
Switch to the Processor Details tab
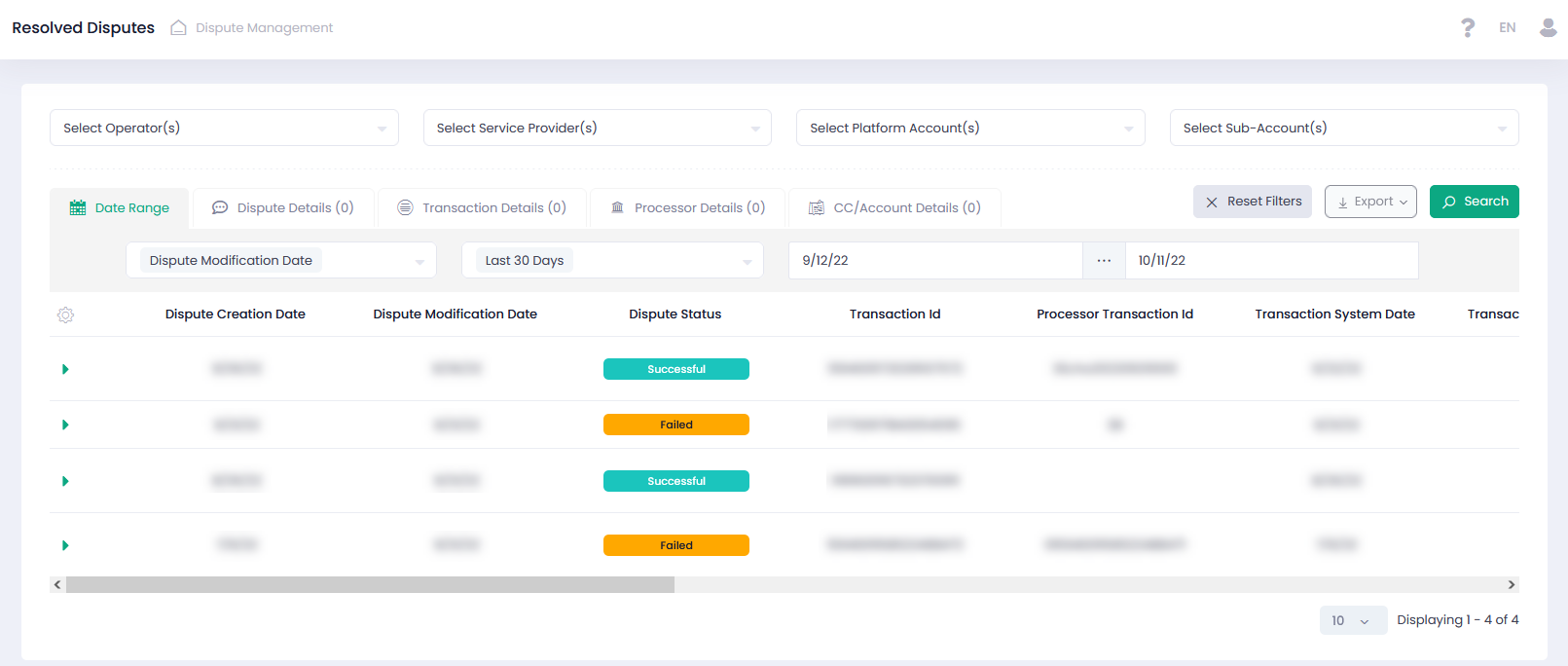(687, 208)
